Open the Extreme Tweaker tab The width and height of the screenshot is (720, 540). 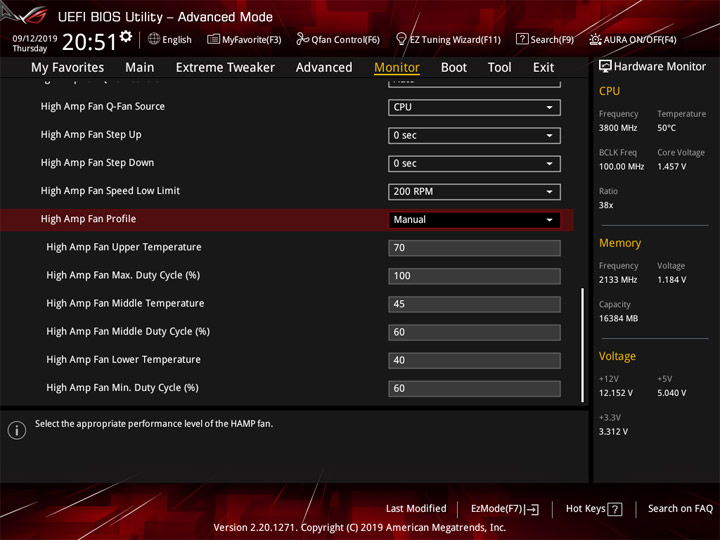point(225,68)
